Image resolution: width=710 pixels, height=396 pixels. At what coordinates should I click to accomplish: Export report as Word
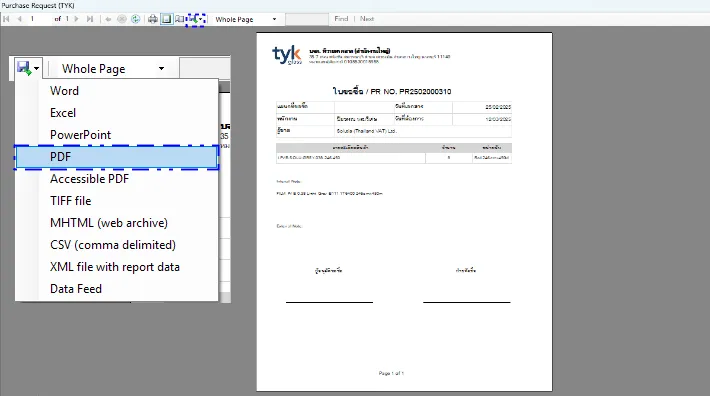tap(117, 91)
